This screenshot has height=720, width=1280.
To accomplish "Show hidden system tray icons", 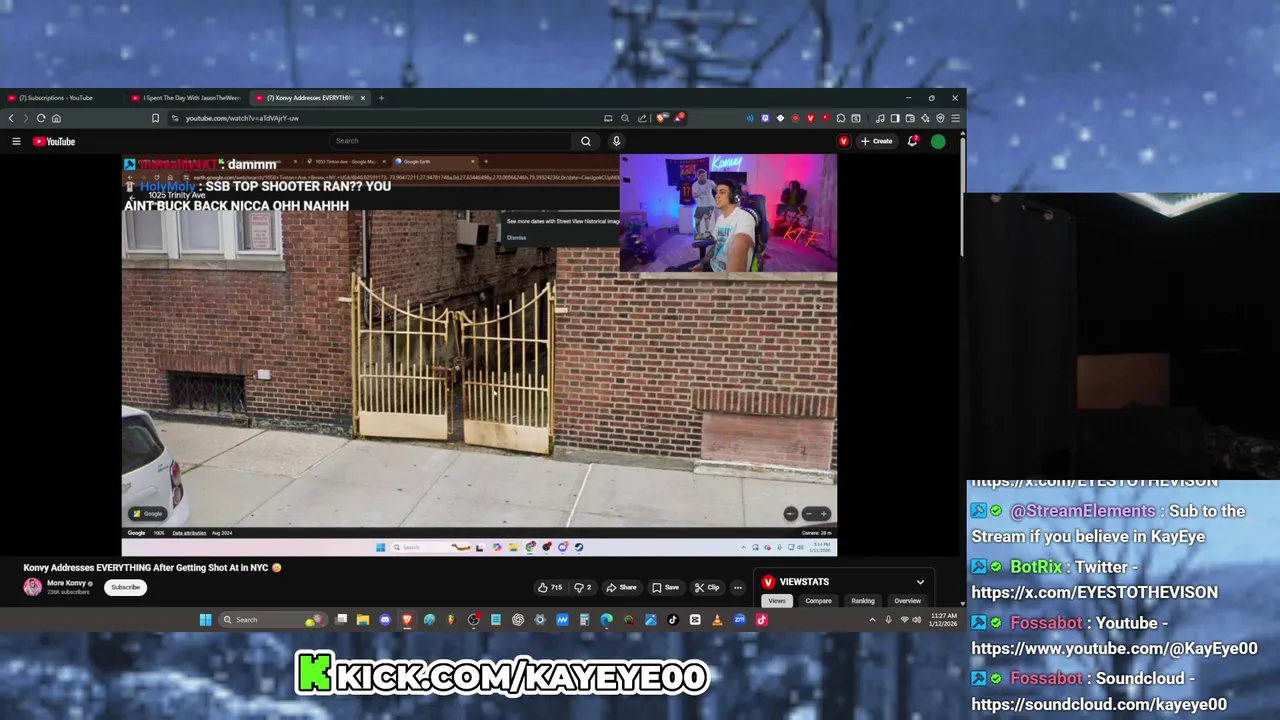I will [x=872, y=620].
